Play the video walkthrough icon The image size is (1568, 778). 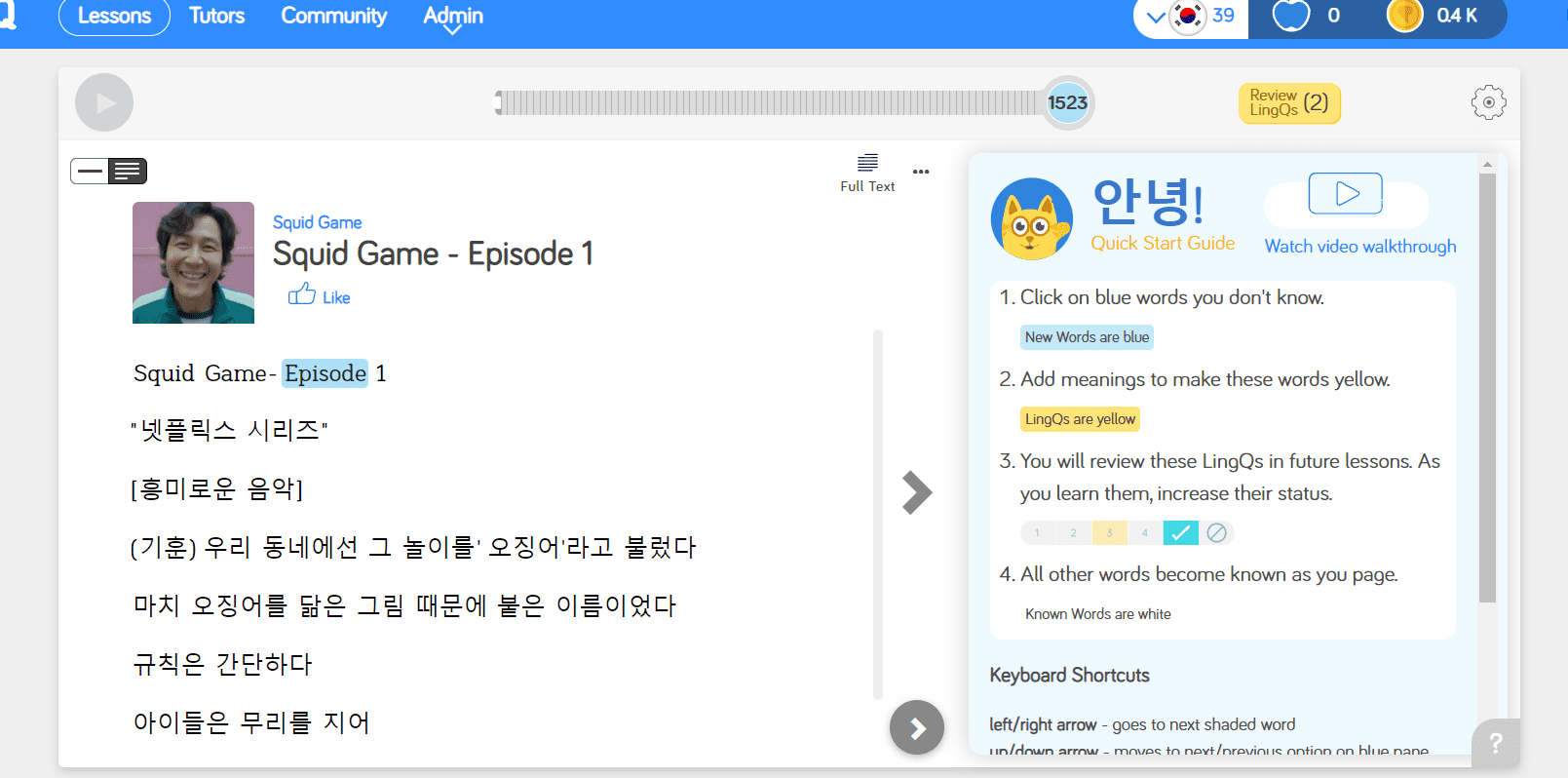pyautogui.click(x=1346, y=194)
